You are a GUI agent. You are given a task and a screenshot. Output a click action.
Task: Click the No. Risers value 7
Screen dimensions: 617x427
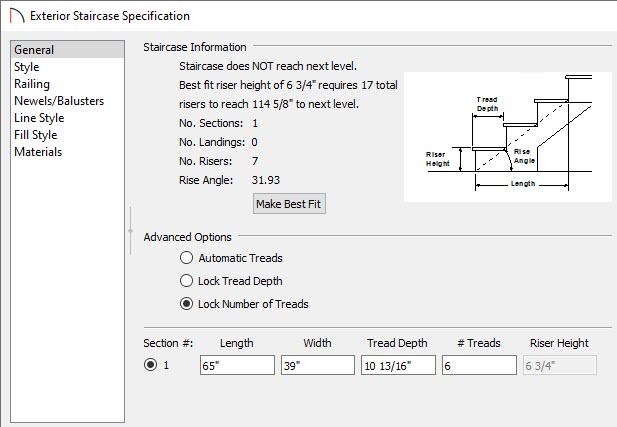tap(255, 161)
